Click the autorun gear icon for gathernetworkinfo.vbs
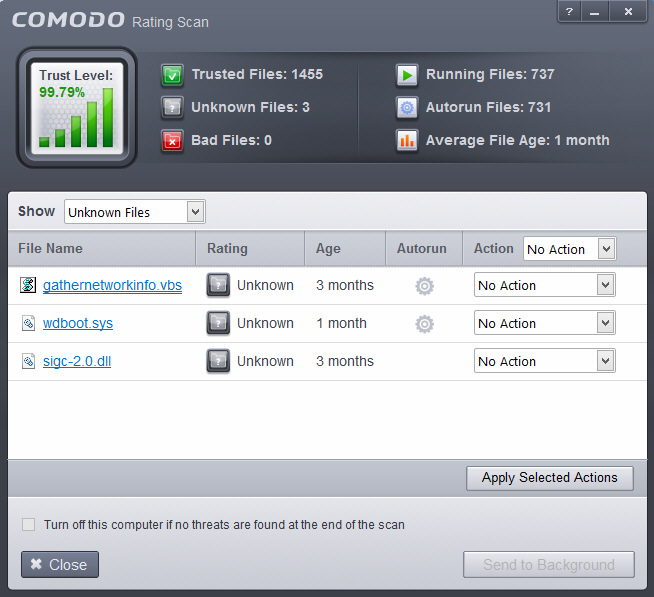The height and width of the screenshot is (597, 654). [425, 286]
